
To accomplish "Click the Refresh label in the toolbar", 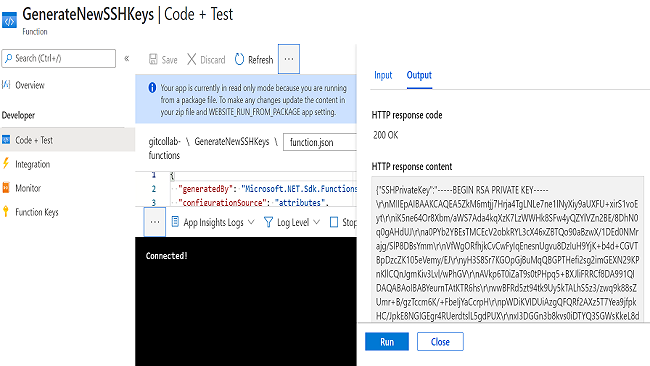I will click(x=260, y=60).
